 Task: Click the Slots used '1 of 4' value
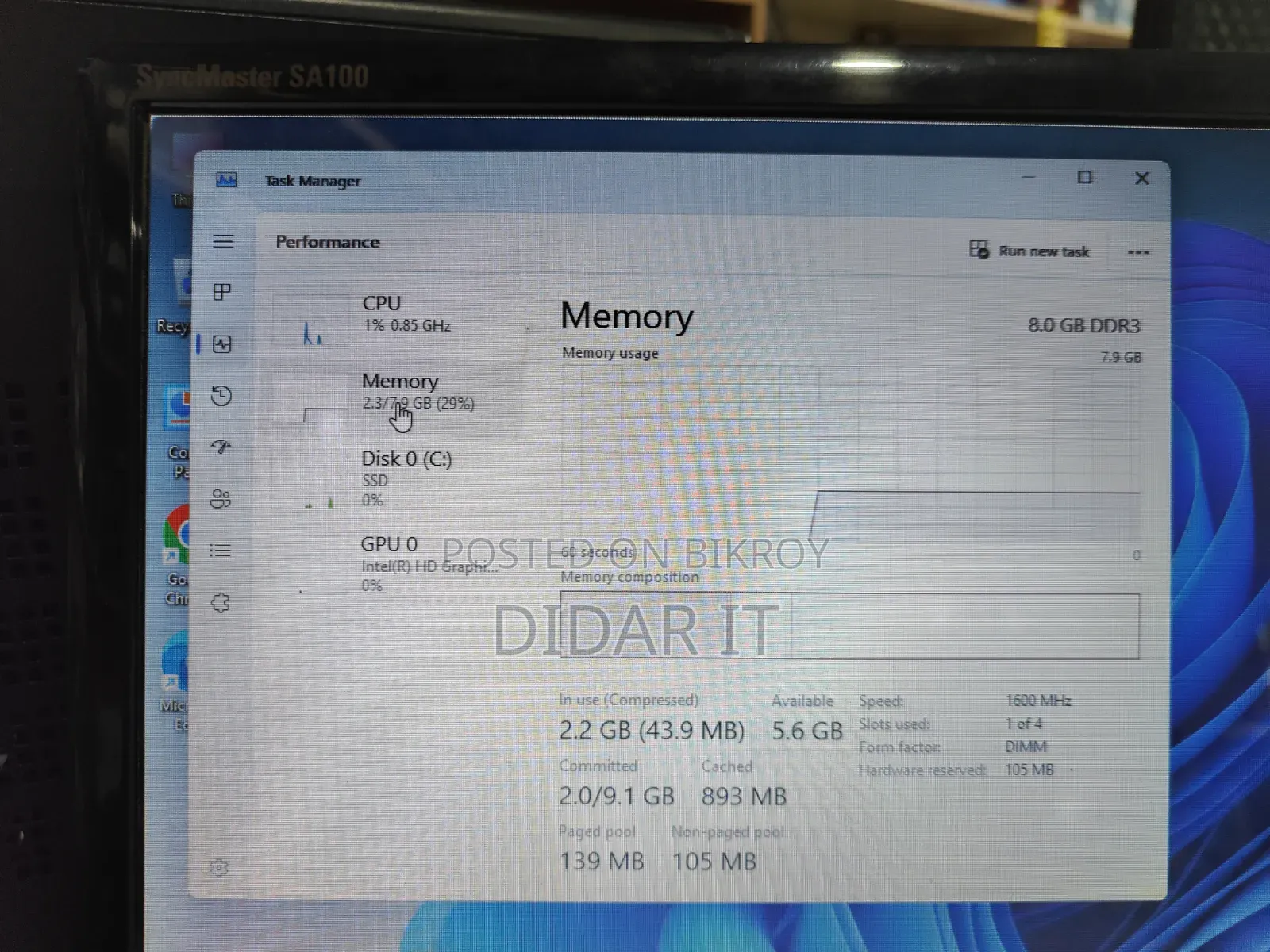[x=1024, y=724]
